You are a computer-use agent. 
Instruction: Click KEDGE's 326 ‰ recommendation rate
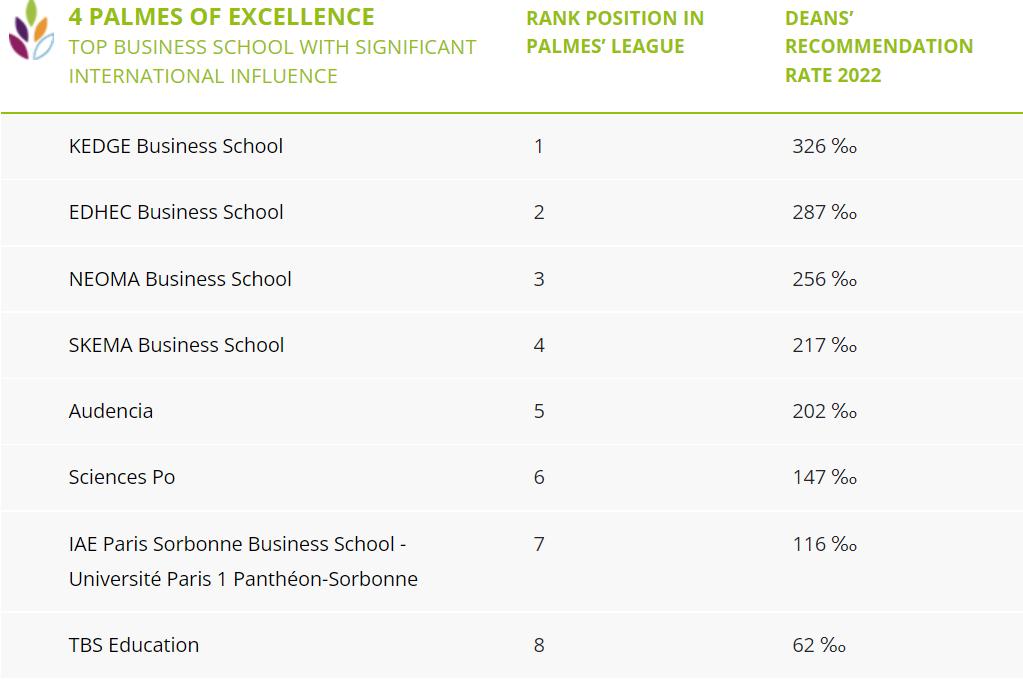tap(824, 146)
